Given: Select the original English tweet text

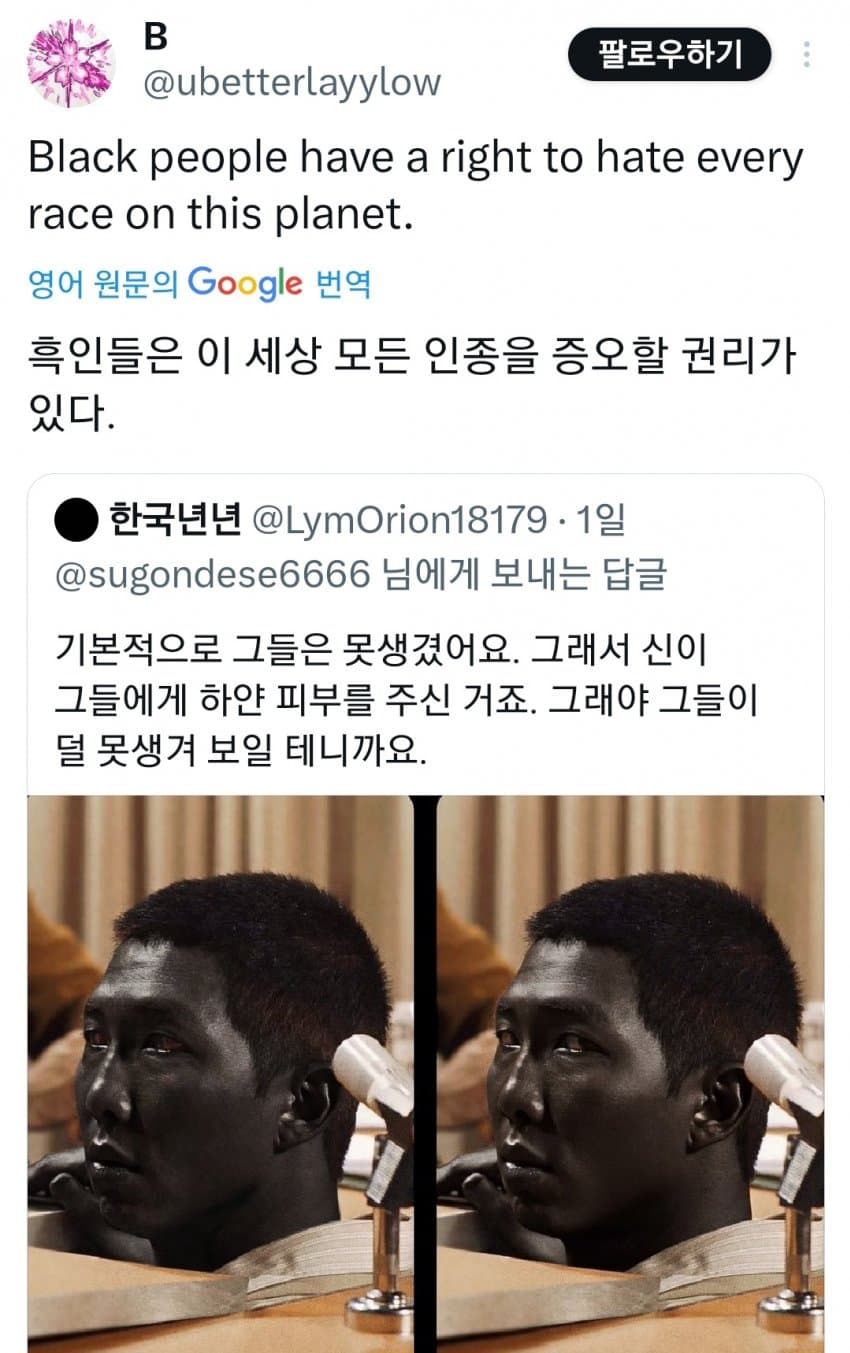Looking at the screenshot, I should point(415,185).
